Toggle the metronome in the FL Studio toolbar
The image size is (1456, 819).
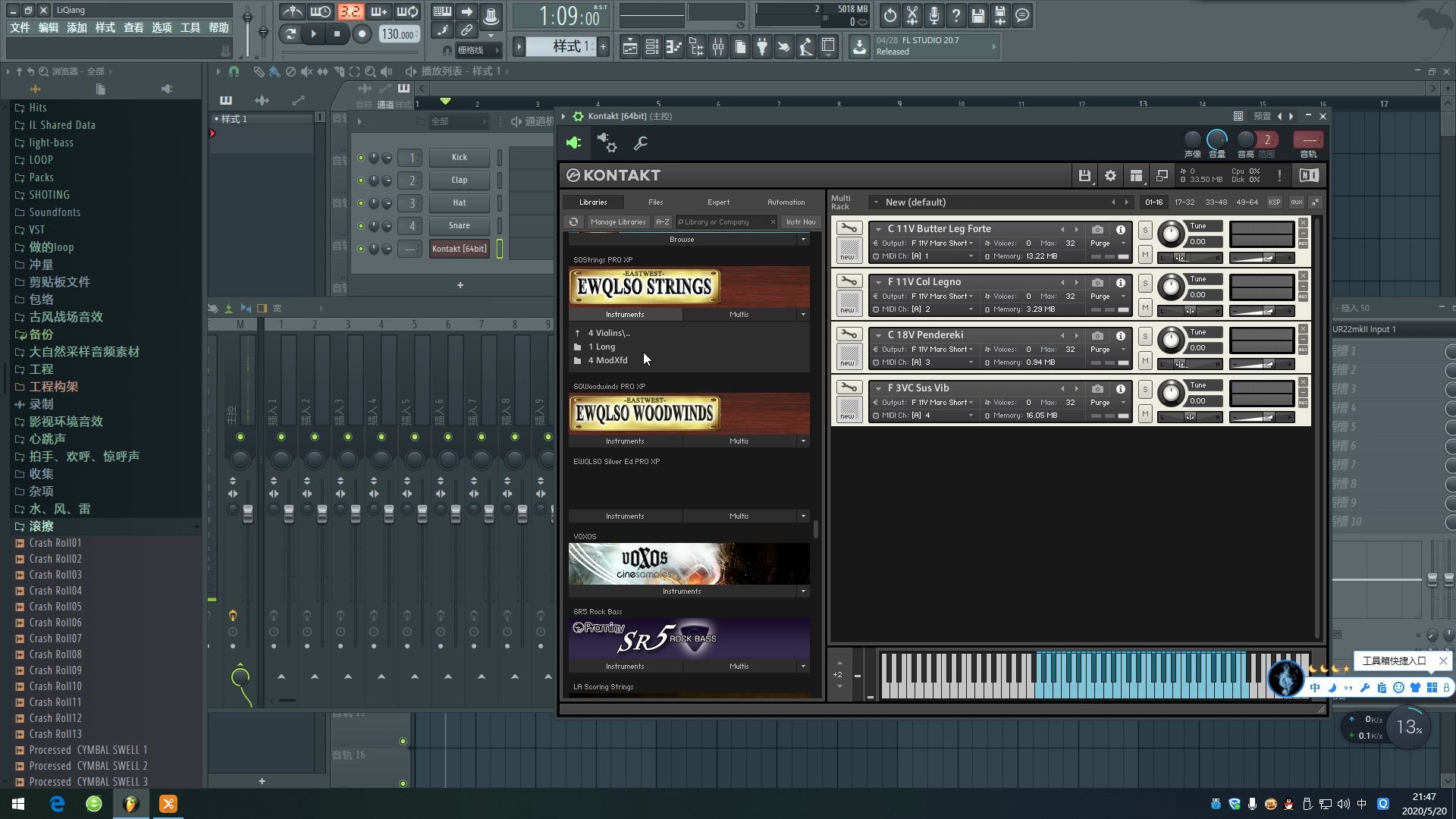click(292, 12)
